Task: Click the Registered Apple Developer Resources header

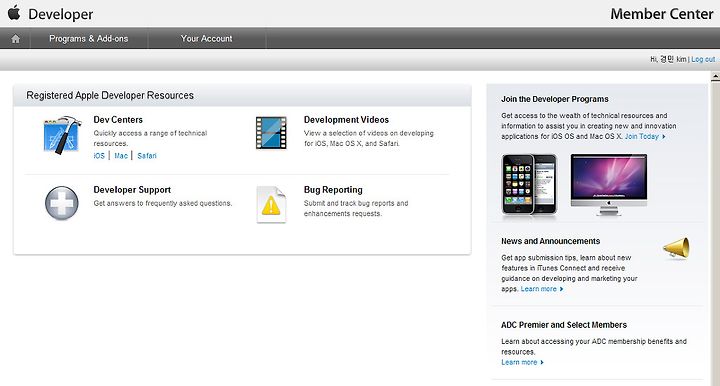Action: (110, 95)
